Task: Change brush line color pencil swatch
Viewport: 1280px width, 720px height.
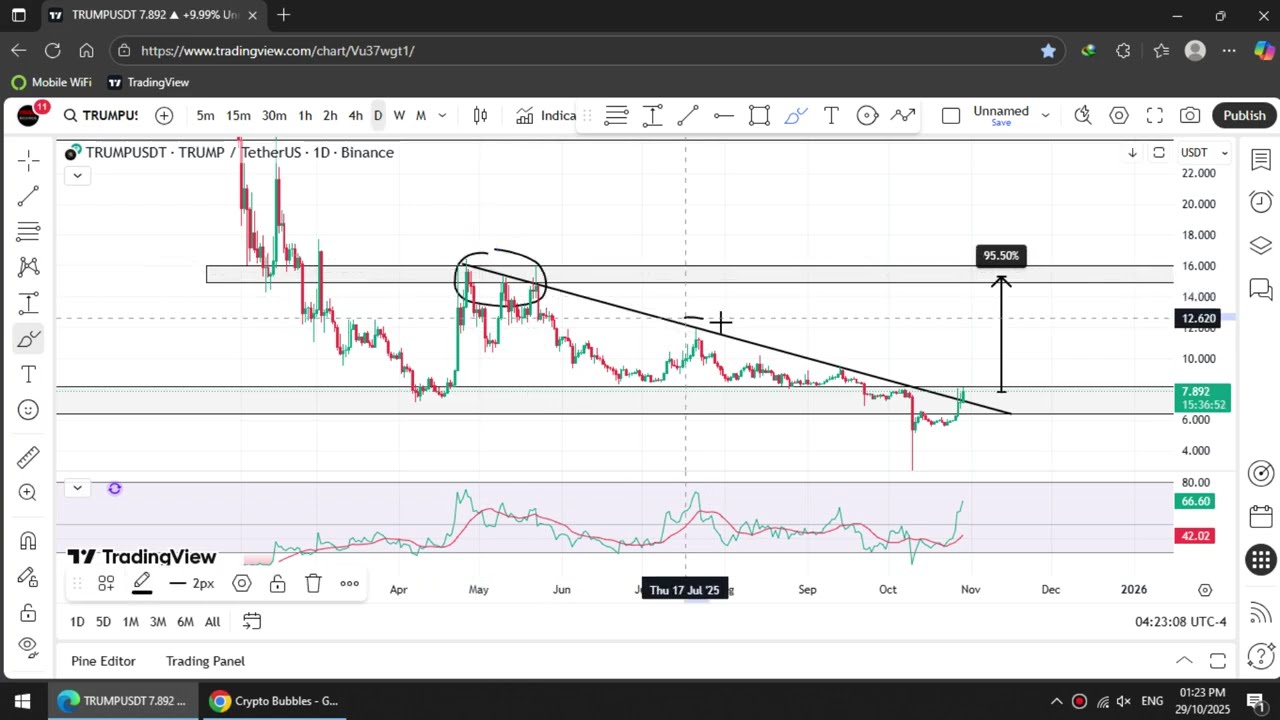Action: [142, 583]
